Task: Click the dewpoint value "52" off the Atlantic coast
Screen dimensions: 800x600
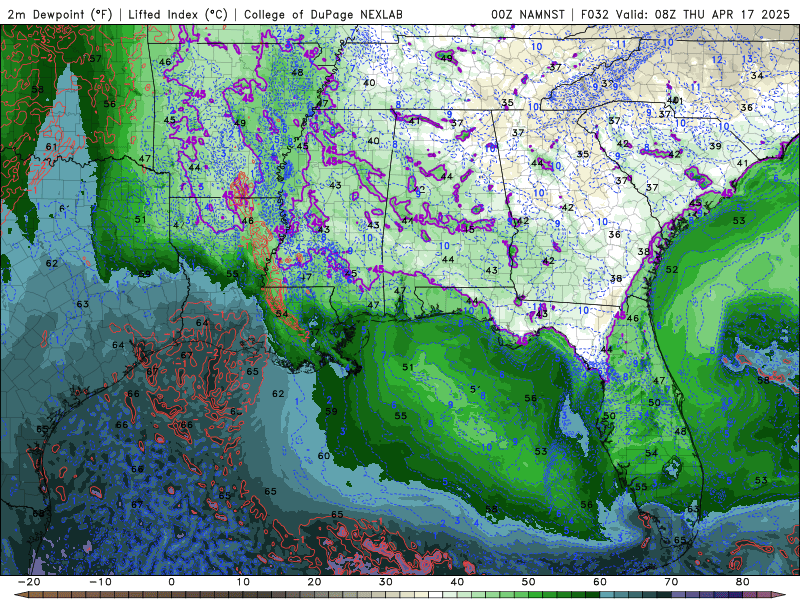Action: coord(672,269)
